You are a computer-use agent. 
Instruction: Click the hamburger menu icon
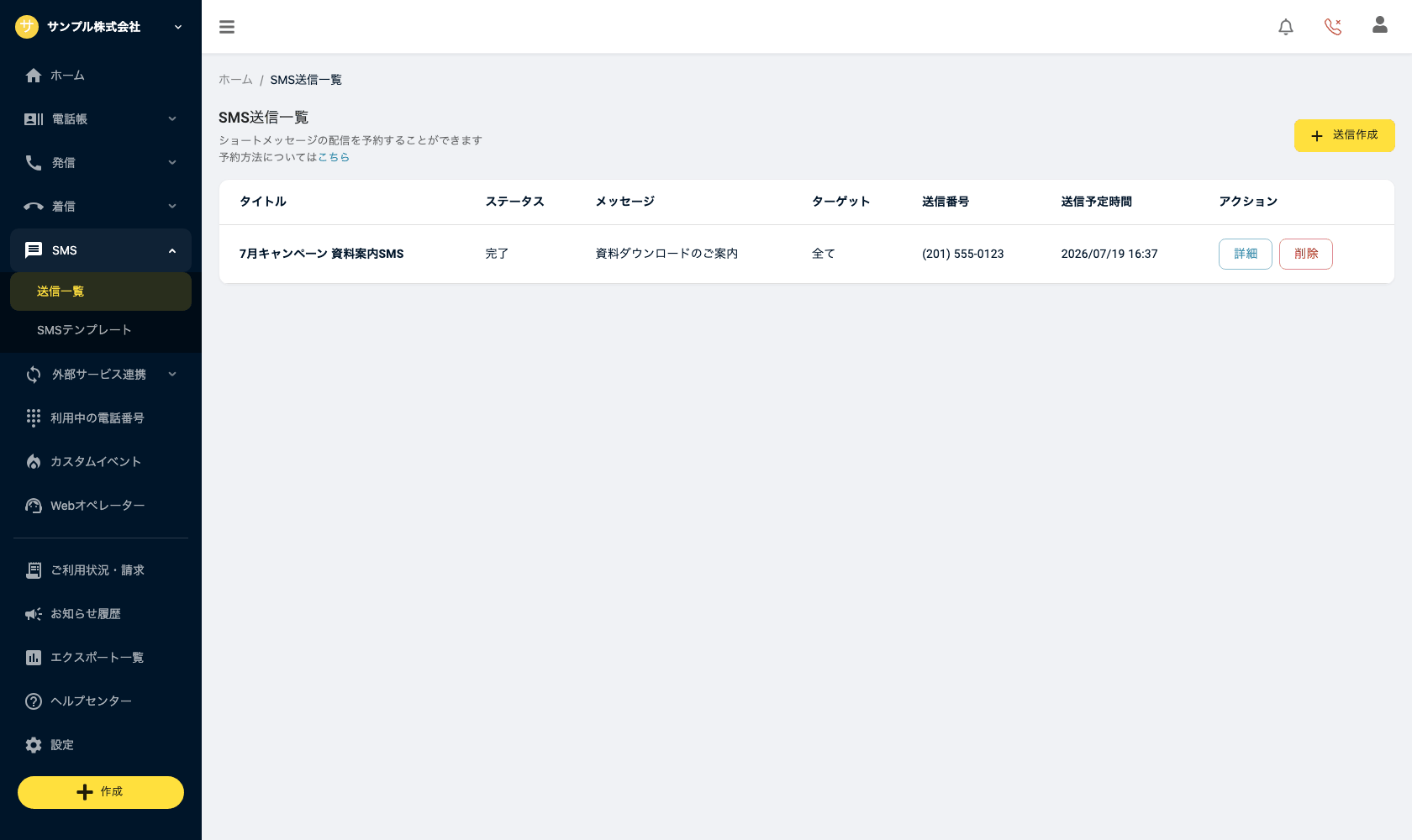tap(227, 27)
